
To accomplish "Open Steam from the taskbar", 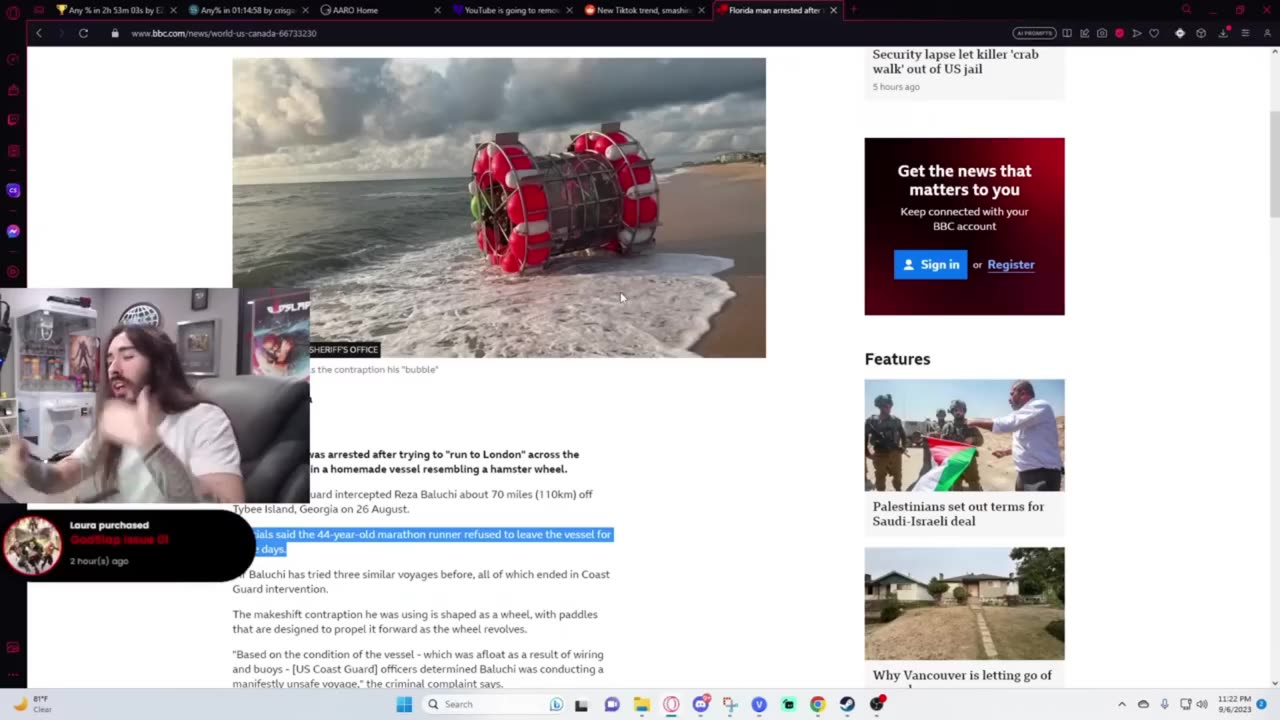I will 847,704.
